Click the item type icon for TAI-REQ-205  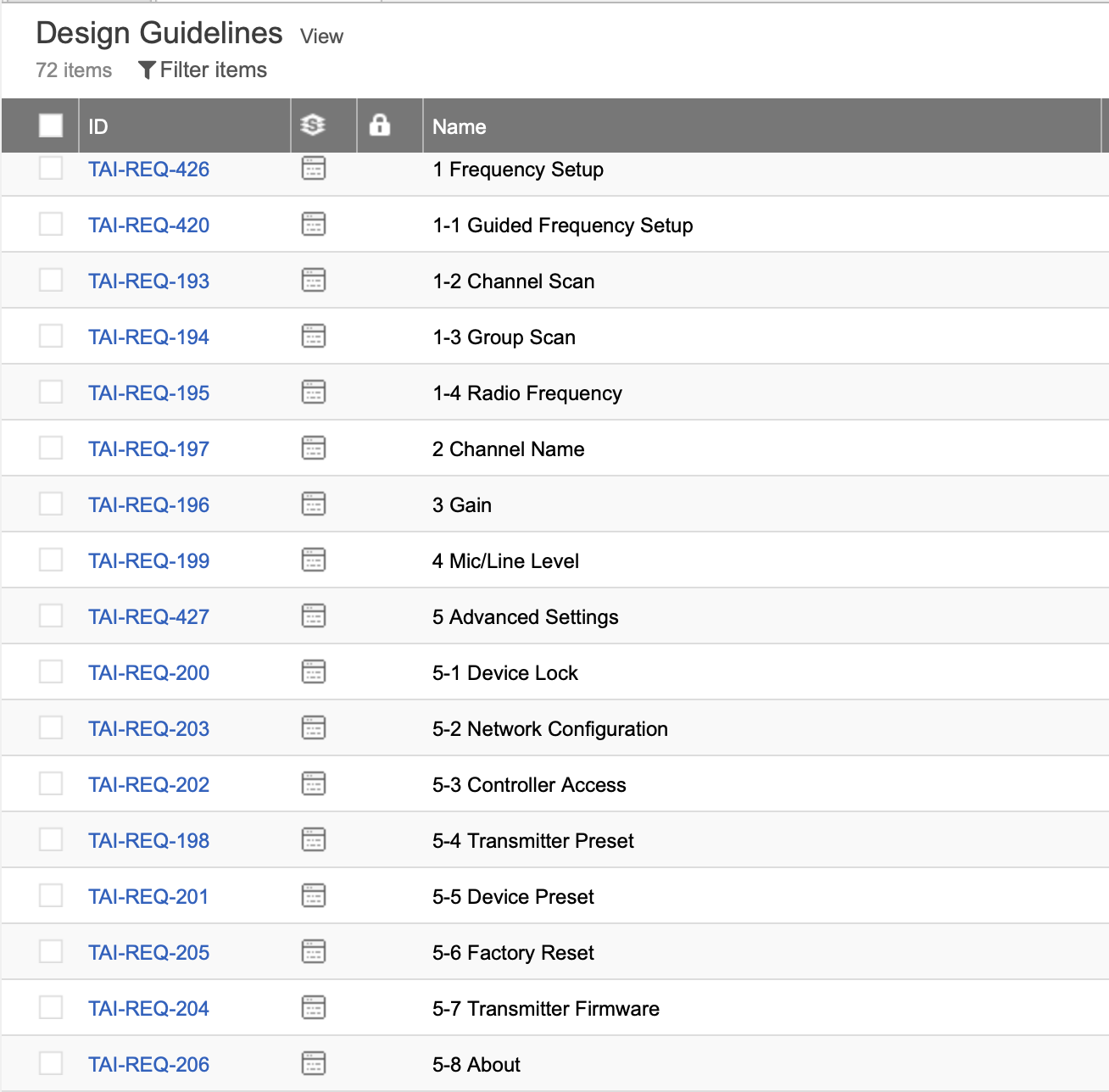314,951
